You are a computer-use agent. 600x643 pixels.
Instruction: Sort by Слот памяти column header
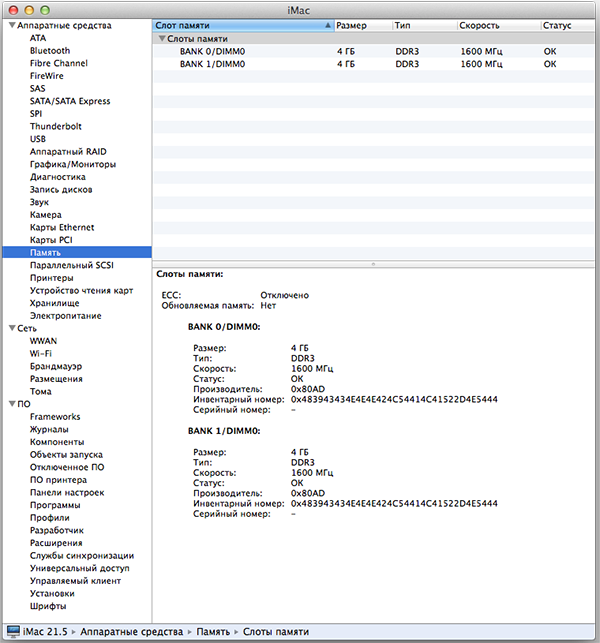(244, 25)
